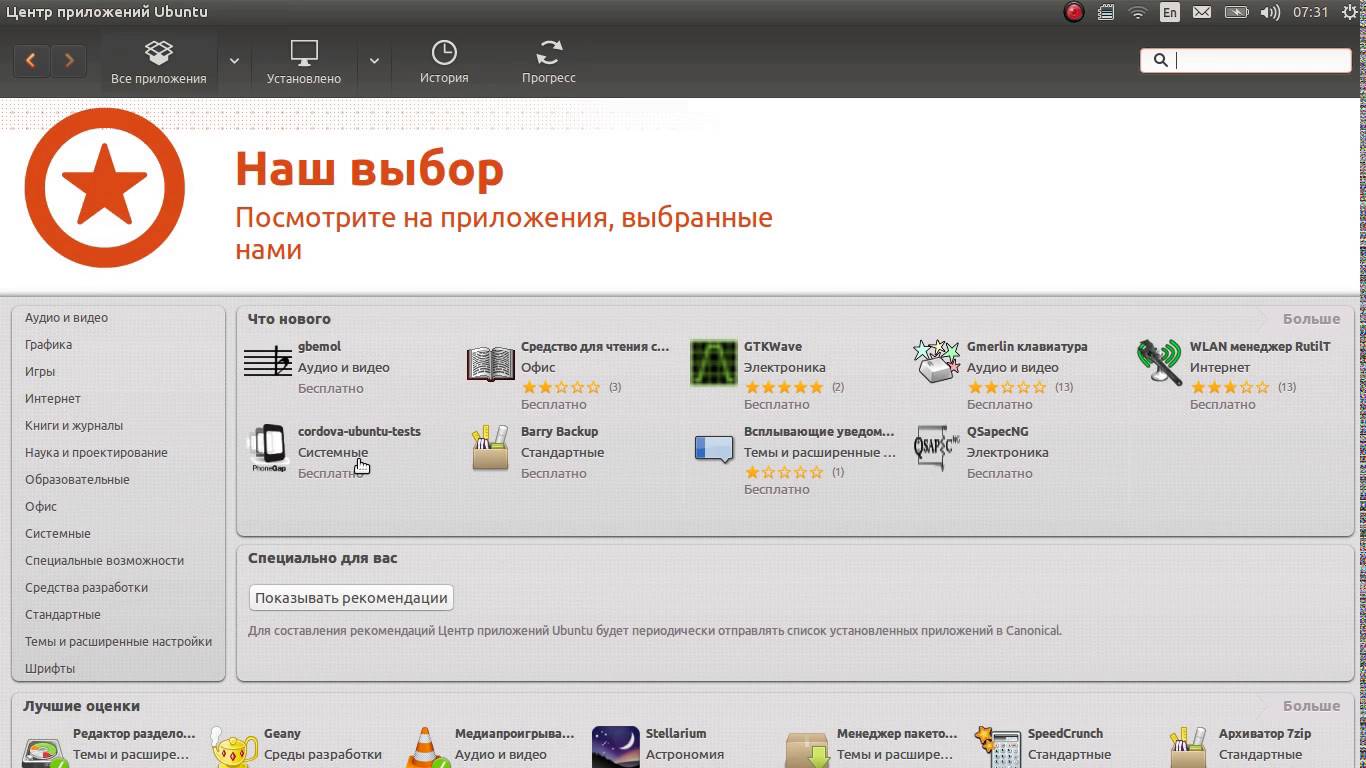1366x768 pixels.
Task: Click the red record indicator in tray
Action: pyautogui.click(x=1074, y=12)
